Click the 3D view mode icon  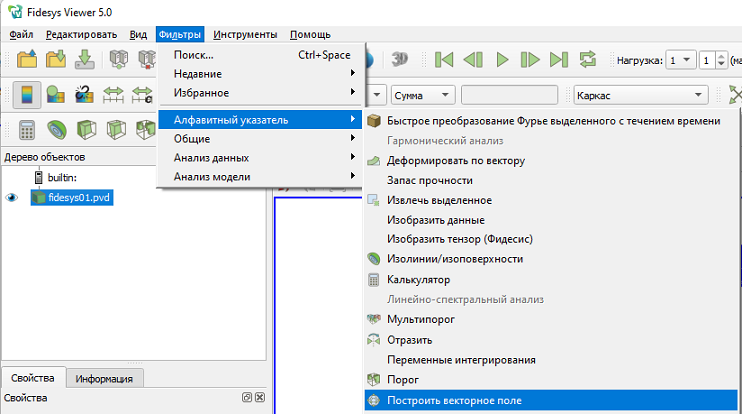(400, 59)
